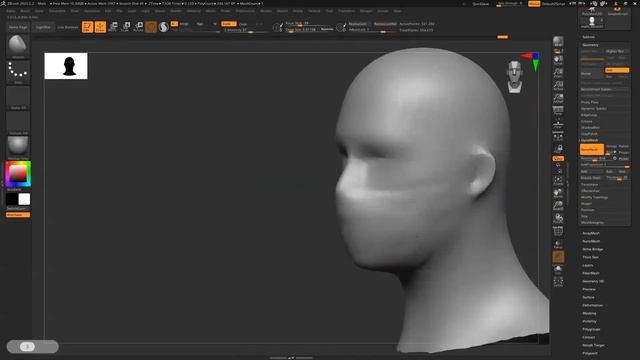Expand the Polygroups section
The height and width of the screenshot is (360, 640).
pyautogui.click(x=591, y=329)
